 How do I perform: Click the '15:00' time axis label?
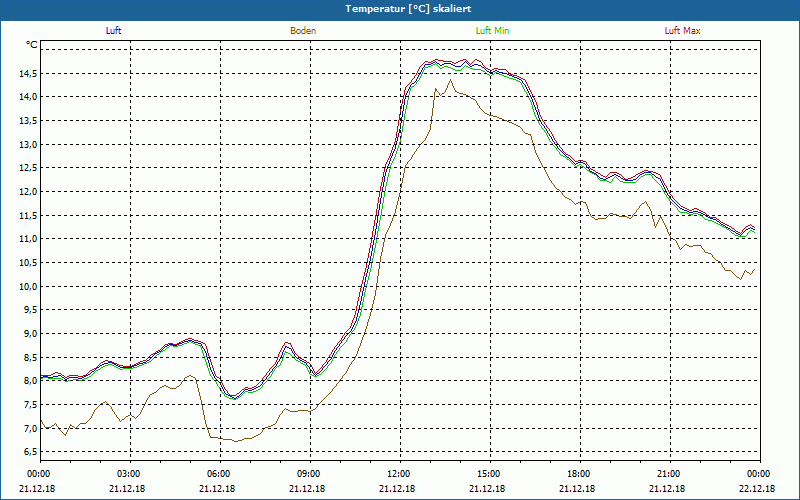pos(490,474)
